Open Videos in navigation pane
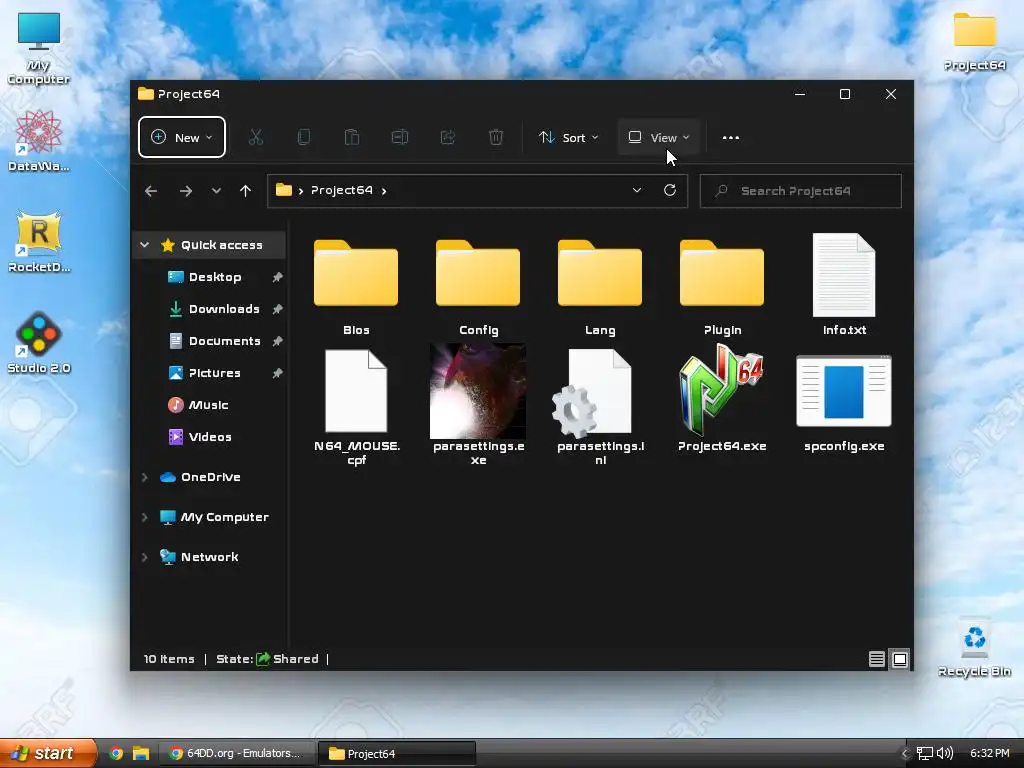The image size is (1024, 768). click(210, 437)
